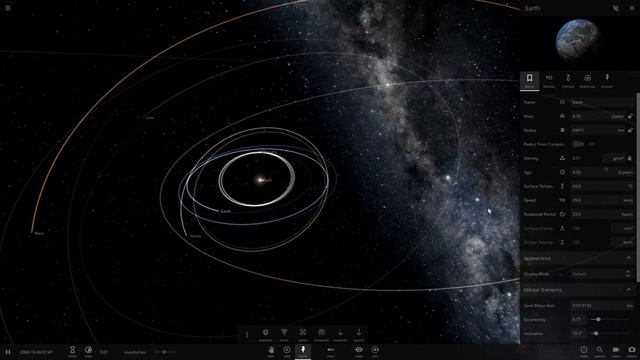The height and width of the screenshot is (360, 640).
Task: Unpin the Earth properties panel
Action: pyautogui.click(x=616, y=8)
